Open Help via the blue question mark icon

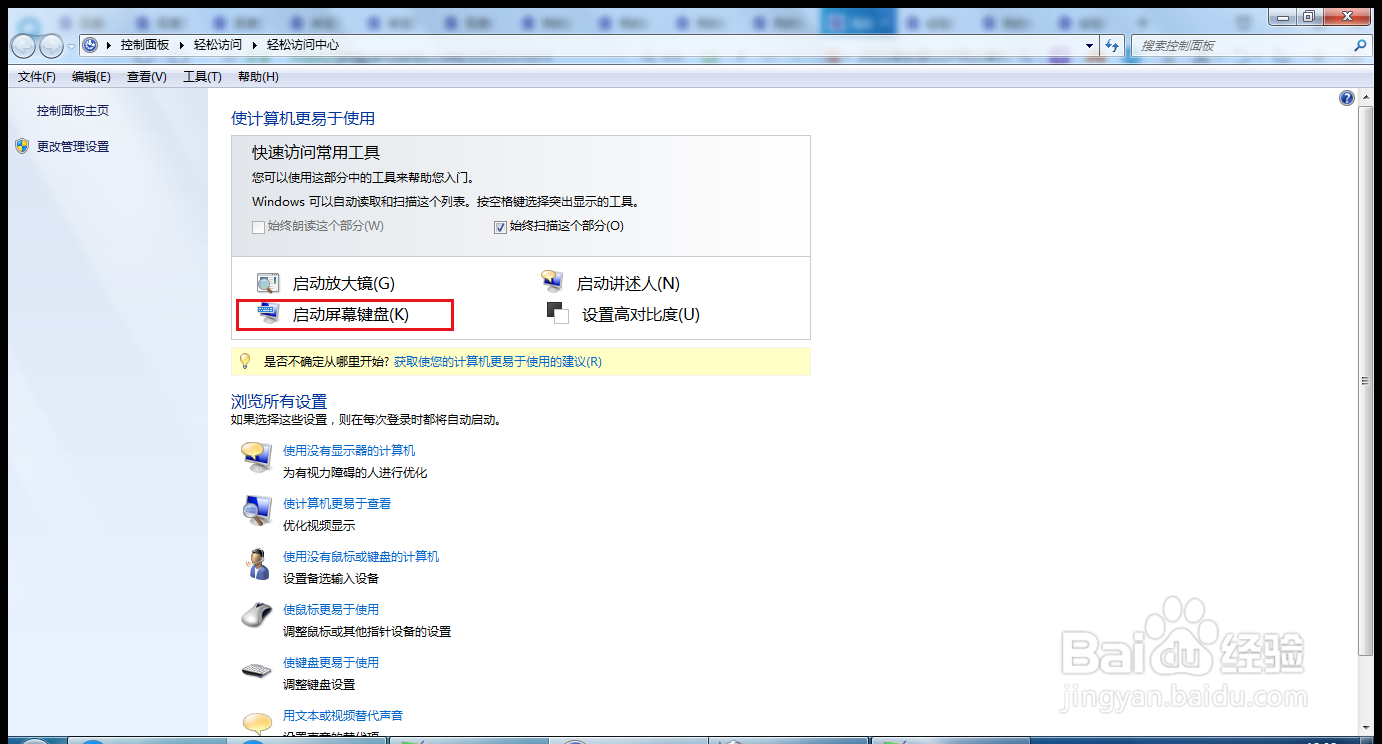[1347, 97]
